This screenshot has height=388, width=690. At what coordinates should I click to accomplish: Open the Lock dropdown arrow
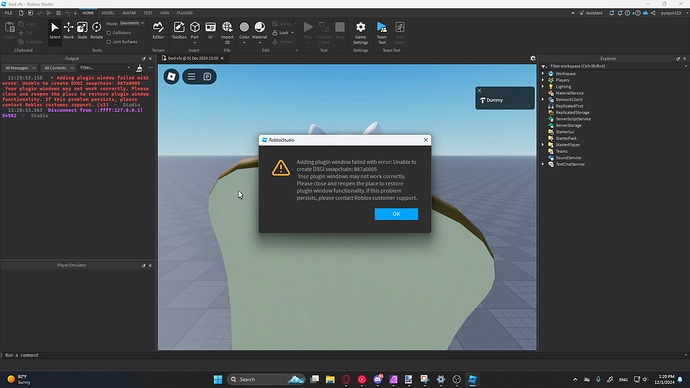(293, 33)
